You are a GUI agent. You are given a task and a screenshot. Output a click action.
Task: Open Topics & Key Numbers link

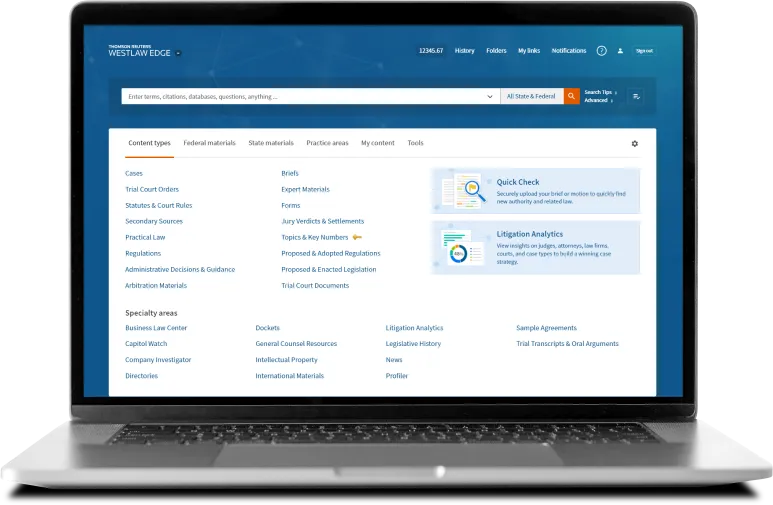click(x=315, y=237)
